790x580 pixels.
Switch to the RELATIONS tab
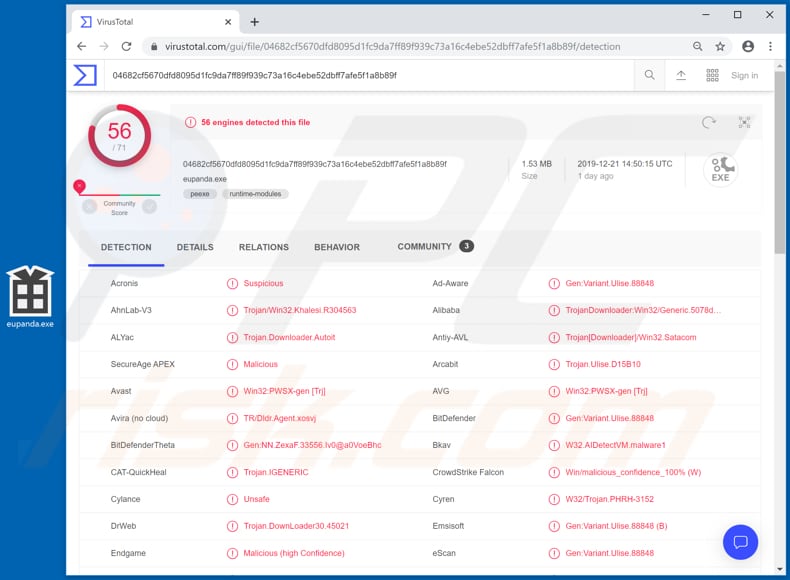(263, 247)
